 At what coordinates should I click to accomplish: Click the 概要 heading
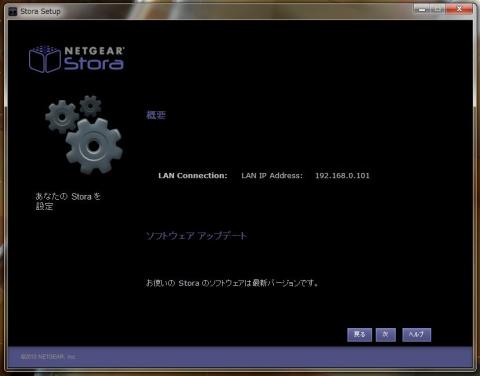click(156, 115)
